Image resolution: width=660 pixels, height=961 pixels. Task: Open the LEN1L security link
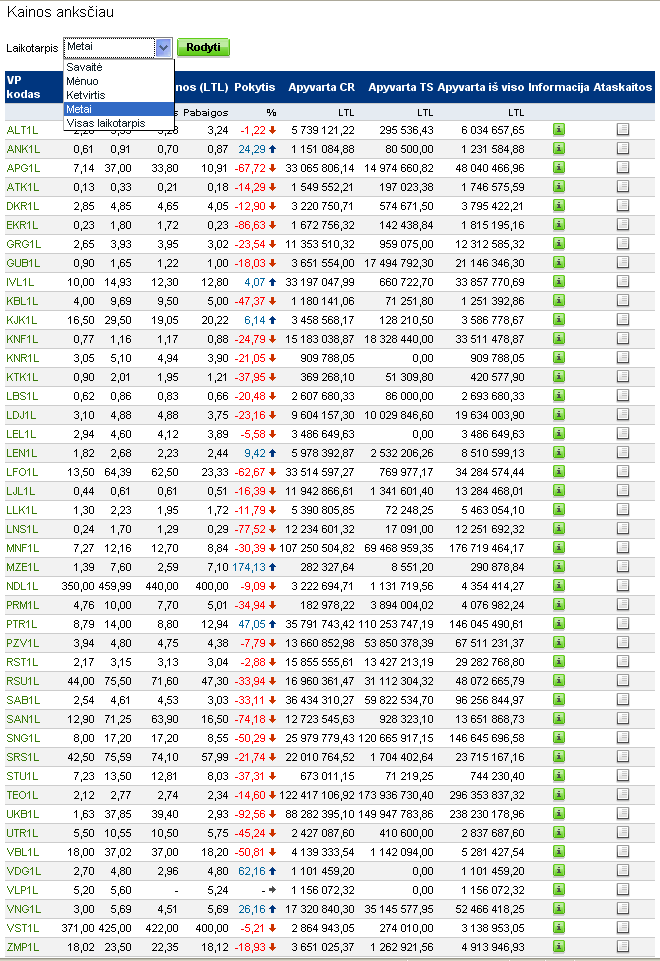coord(21,453)
